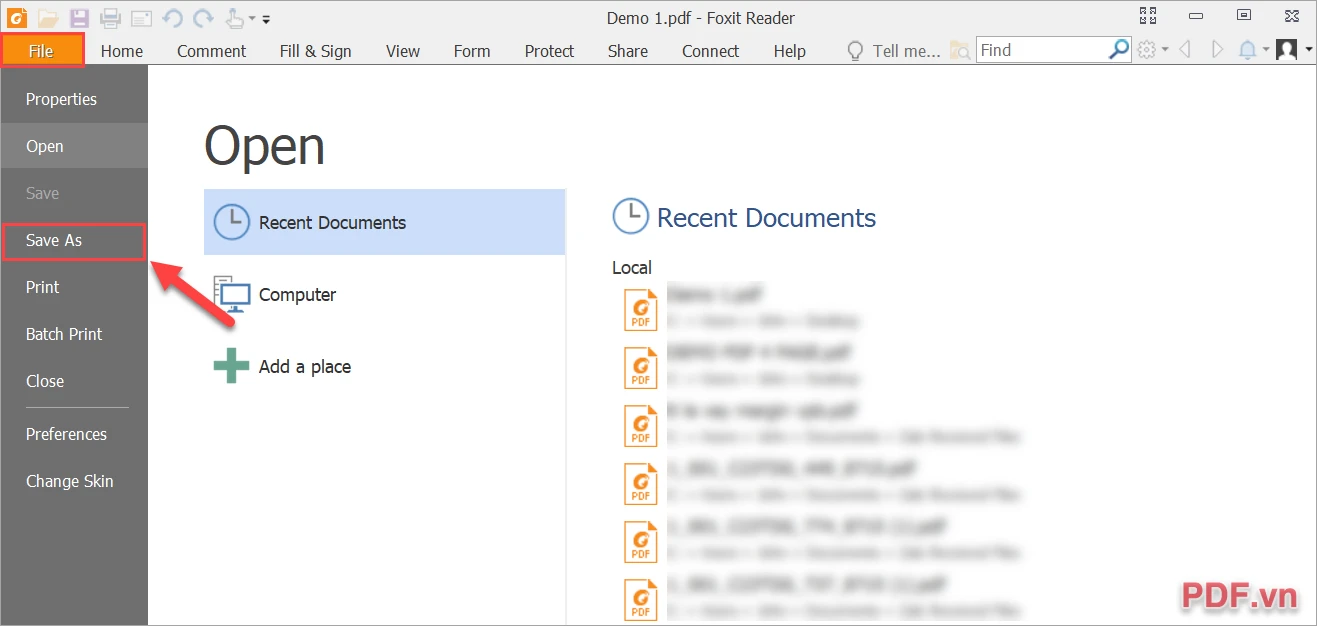The height and width of the screenshot is (626, 1317).
Task: Click the touch mode hand icon
Action: point(234,17)
